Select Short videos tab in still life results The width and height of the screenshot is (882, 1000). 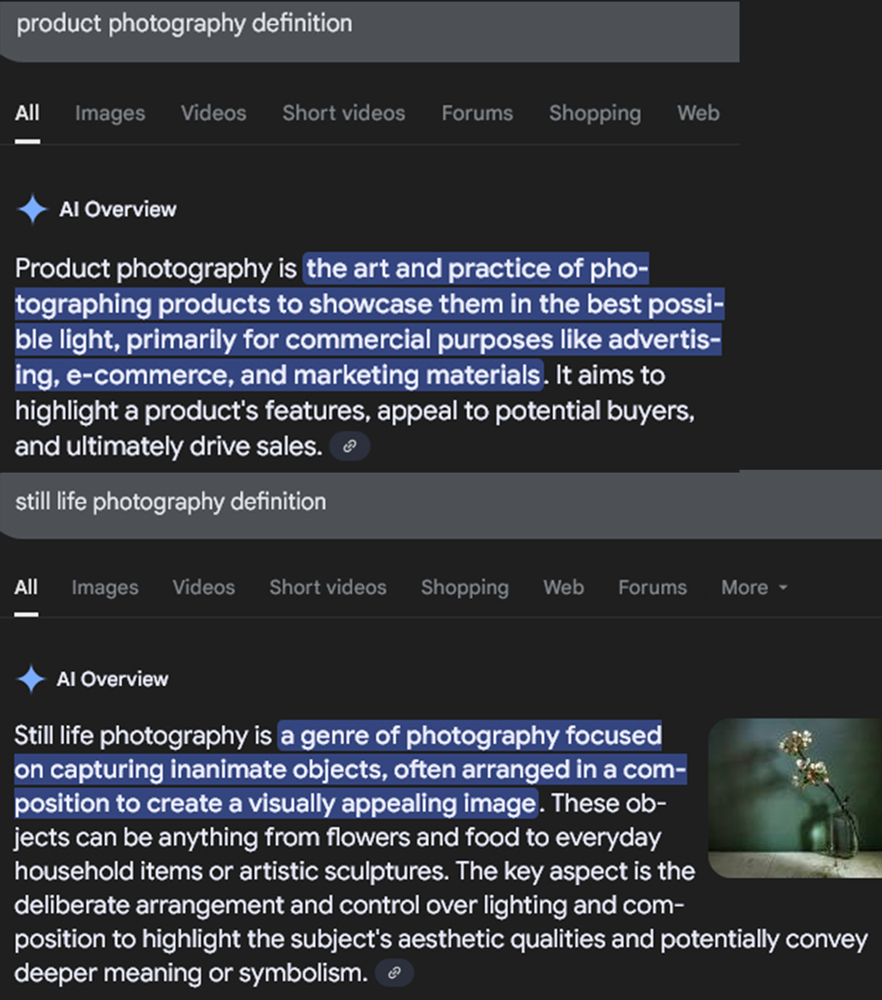point(327,587)
